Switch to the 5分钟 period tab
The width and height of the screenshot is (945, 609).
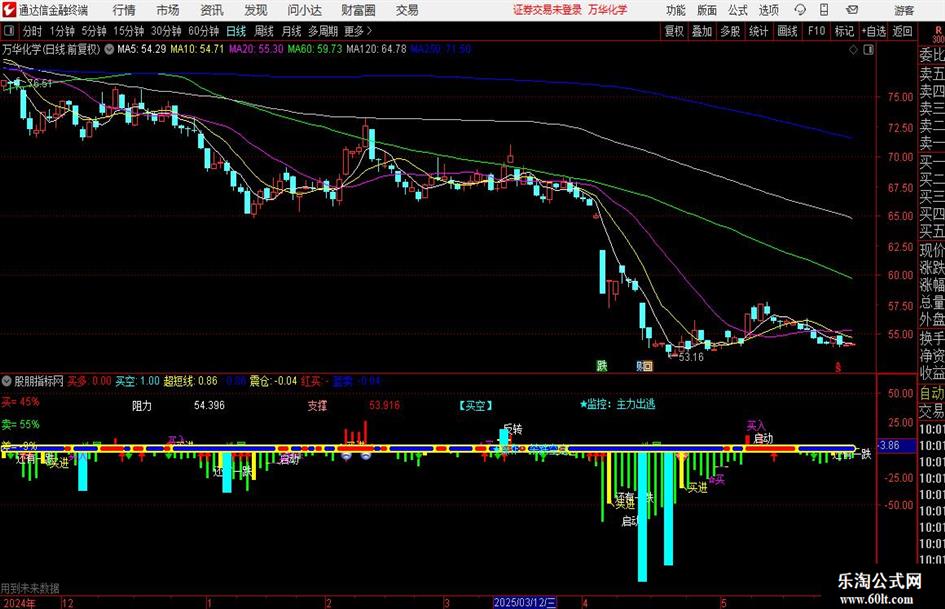pyautogui.click(x=93, y=31)
